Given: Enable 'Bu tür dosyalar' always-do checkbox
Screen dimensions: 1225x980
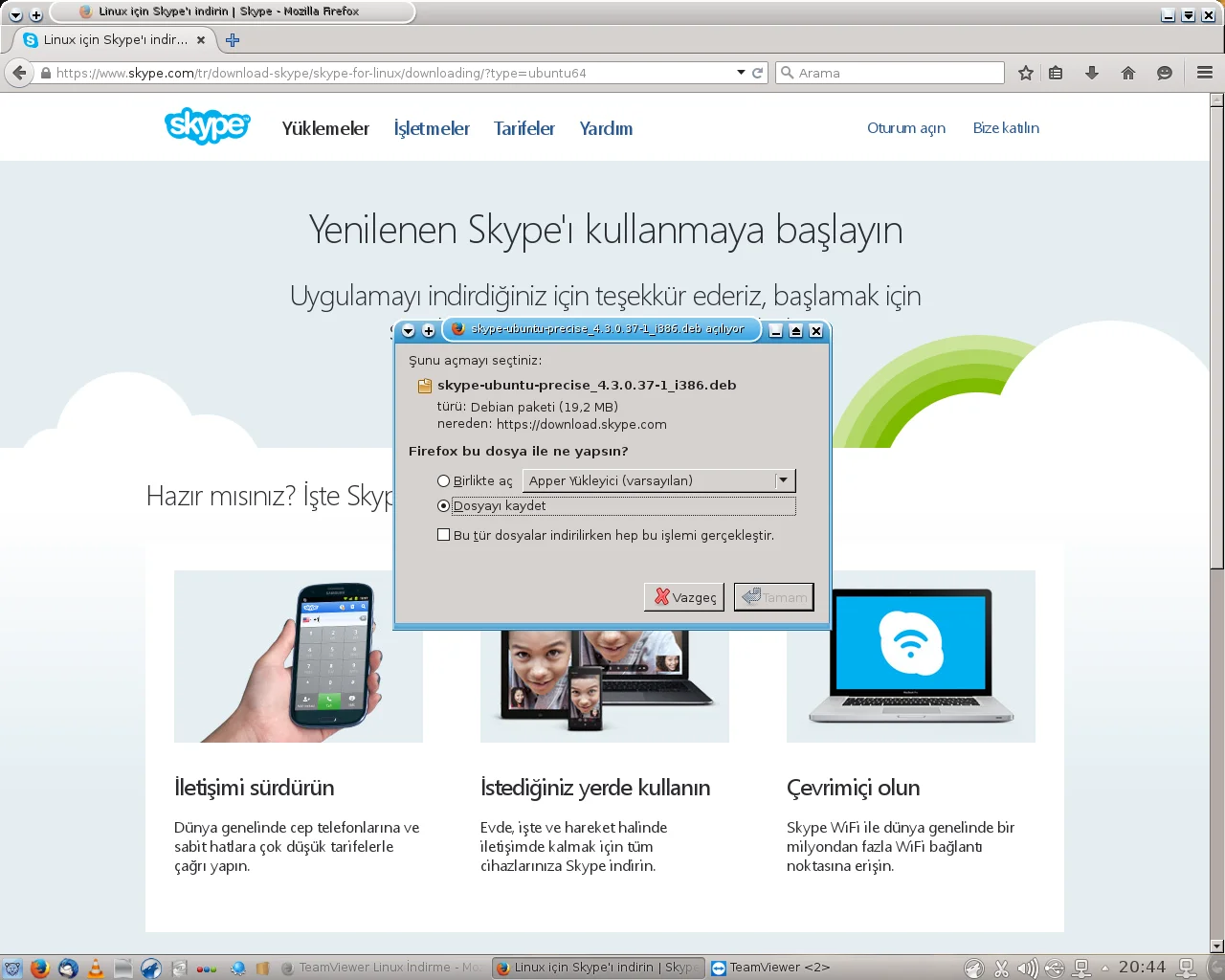Looking at the screenshot, I should (x=444, y=535).
